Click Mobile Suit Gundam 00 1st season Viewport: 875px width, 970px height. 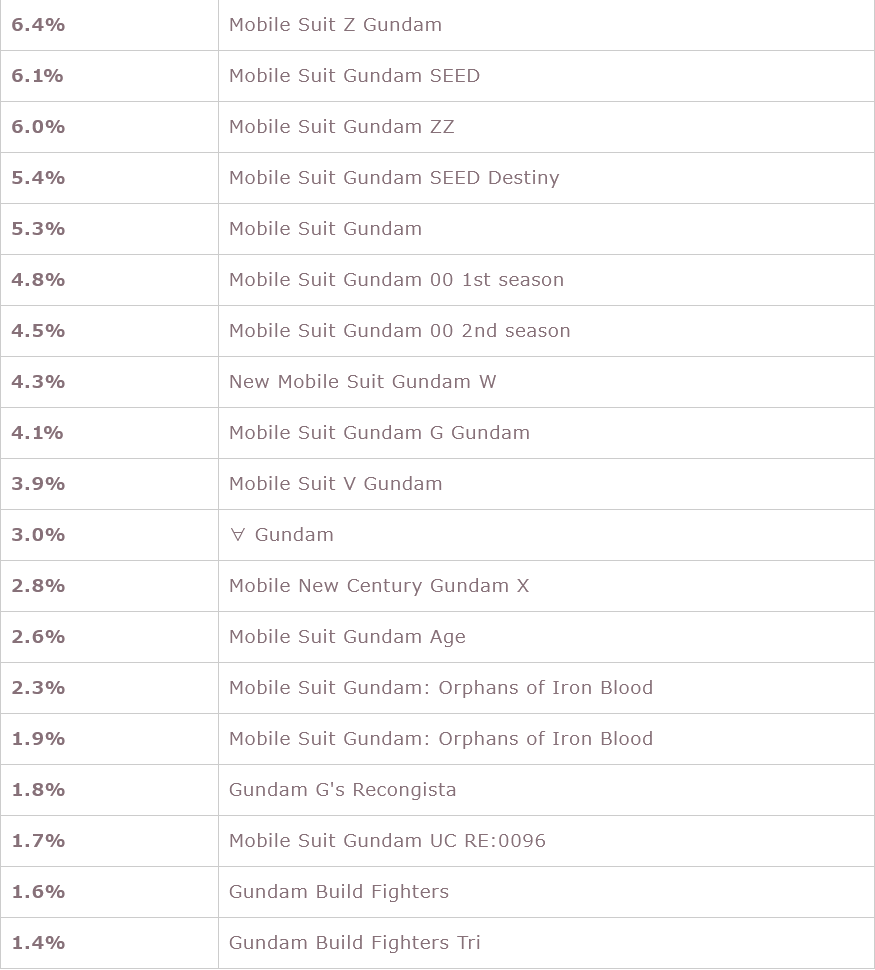[x=397, y=280]
